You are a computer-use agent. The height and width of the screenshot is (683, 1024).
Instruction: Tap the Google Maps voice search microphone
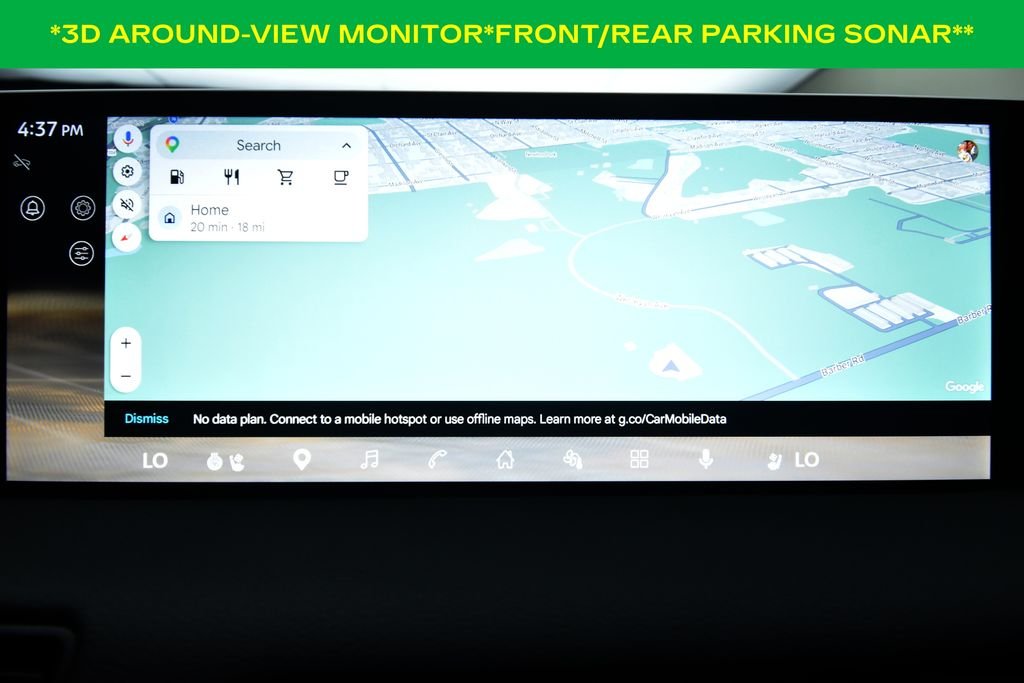point(128,138)
